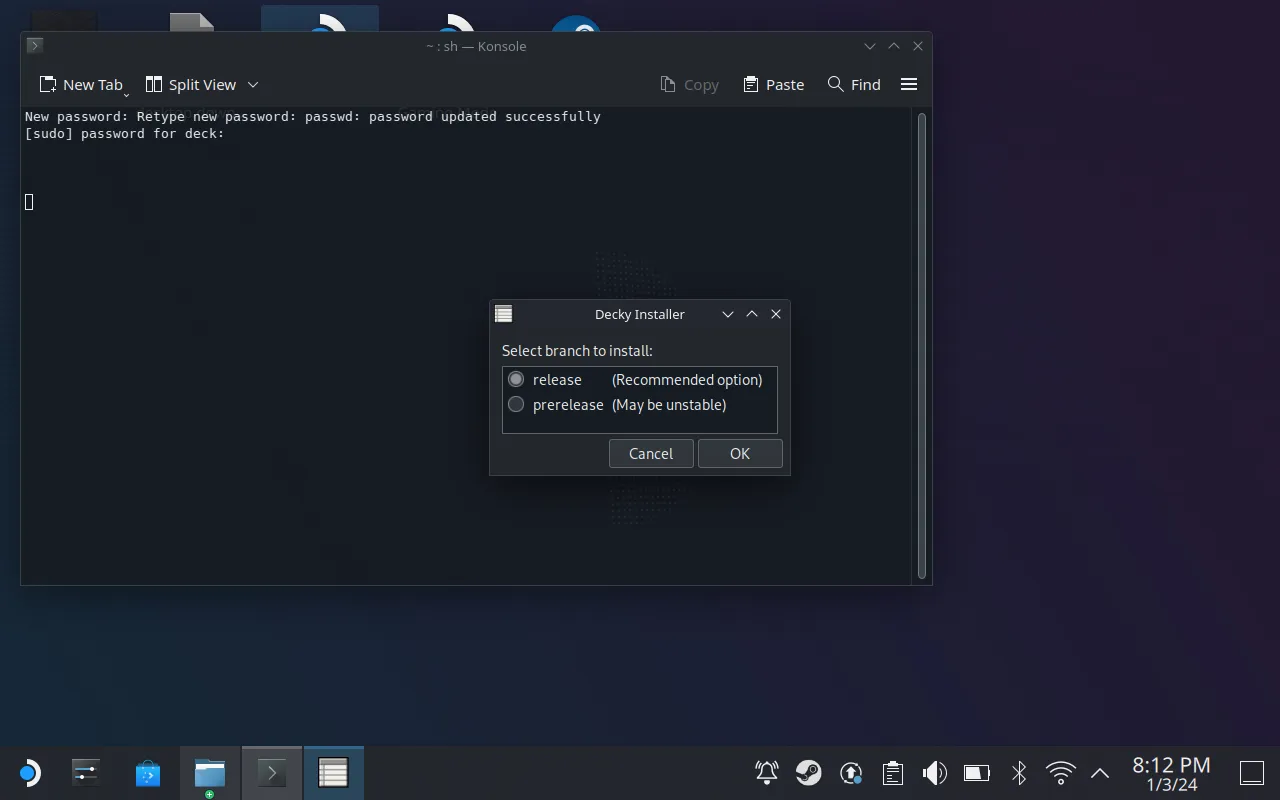Screen dimensions: 1280x800
Task: Open Bluetooth settings in tray
Action: [x=1019, y=773]
